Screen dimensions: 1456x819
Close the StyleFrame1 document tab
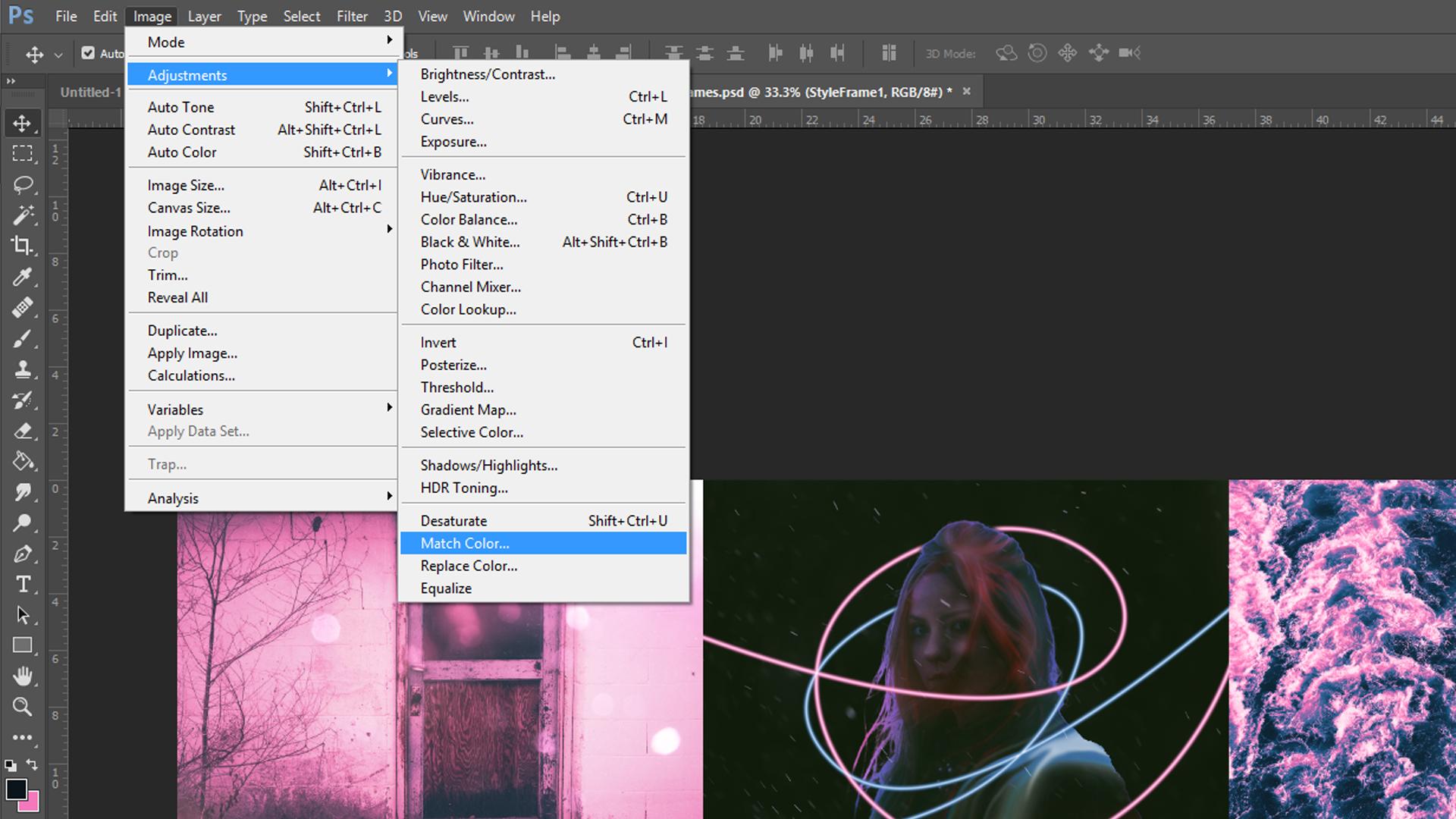[x=966, y=92]
